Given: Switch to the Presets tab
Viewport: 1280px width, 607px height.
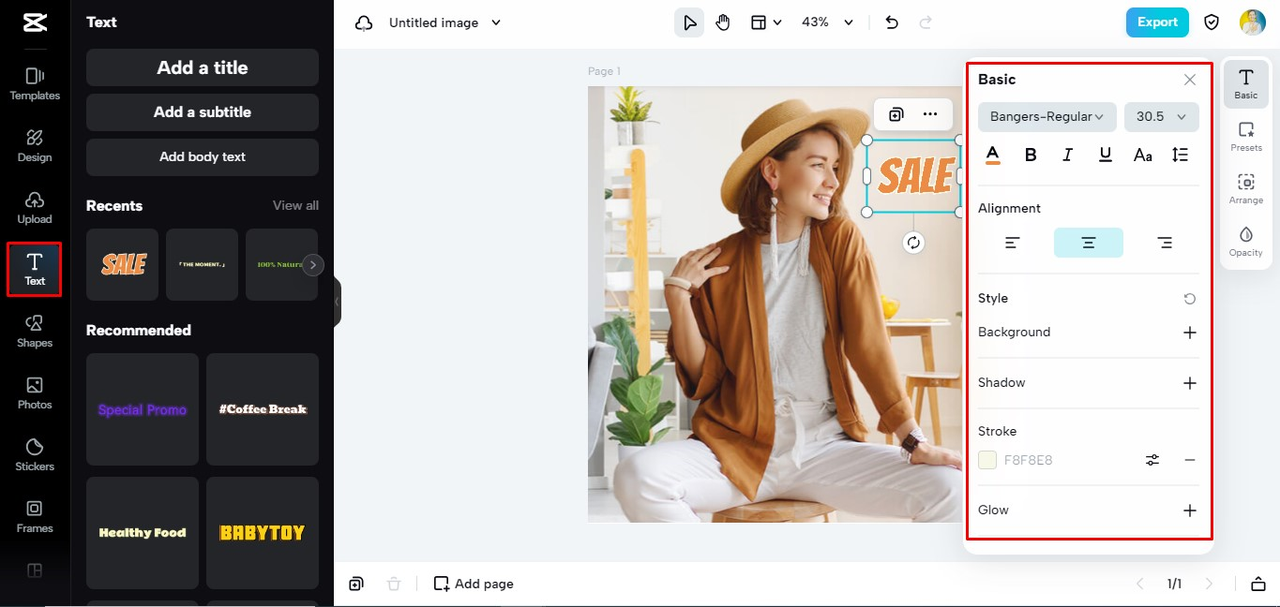Looking at the screenshot, I should point(1246,137).
